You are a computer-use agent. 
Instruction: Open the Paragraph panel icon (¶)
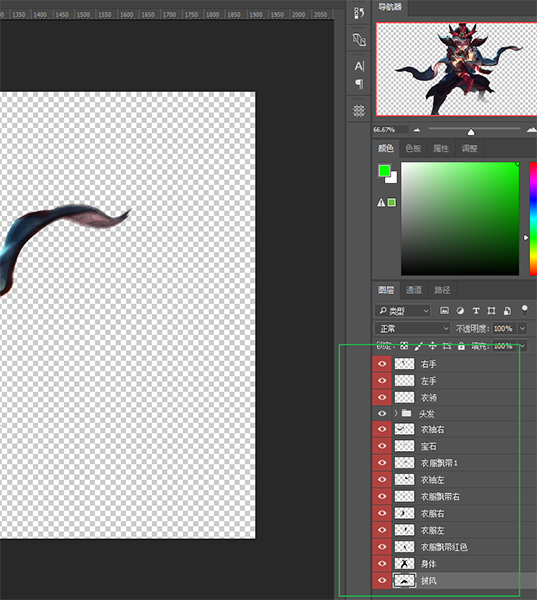359,84
